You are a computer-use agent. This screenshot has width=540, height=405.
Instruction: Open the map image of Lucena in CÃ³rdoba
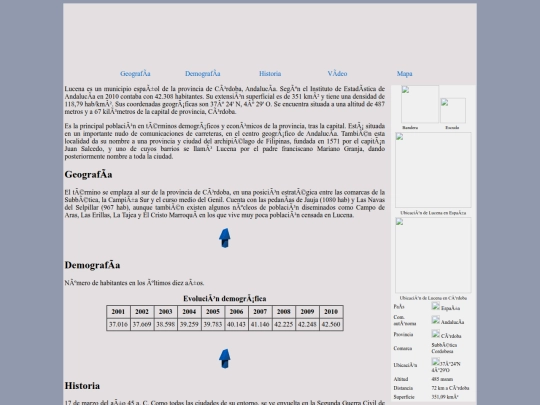[433, 255]
